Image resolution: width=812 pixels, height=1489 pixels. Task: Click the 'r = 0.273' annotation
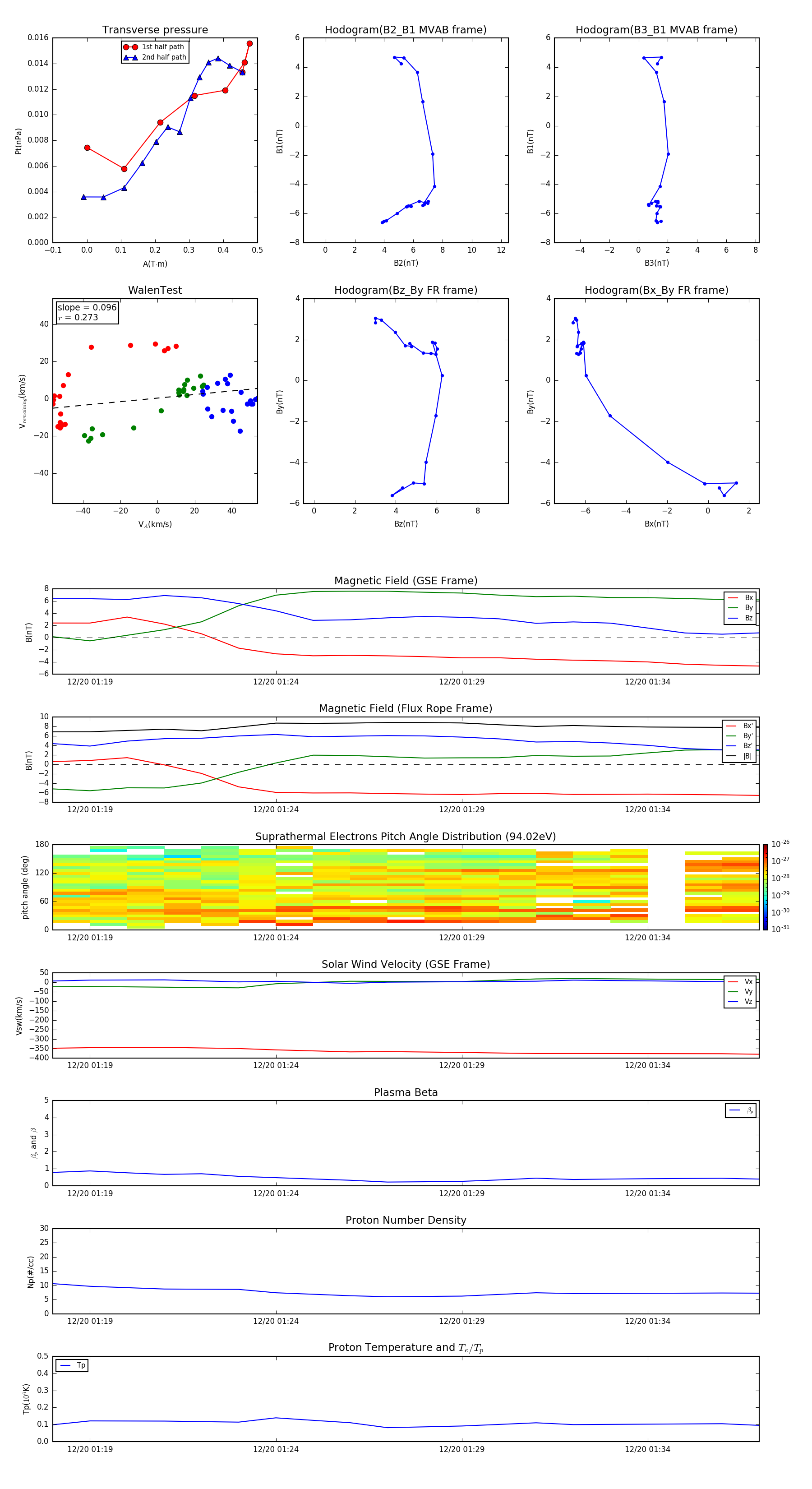pos(78,317)
